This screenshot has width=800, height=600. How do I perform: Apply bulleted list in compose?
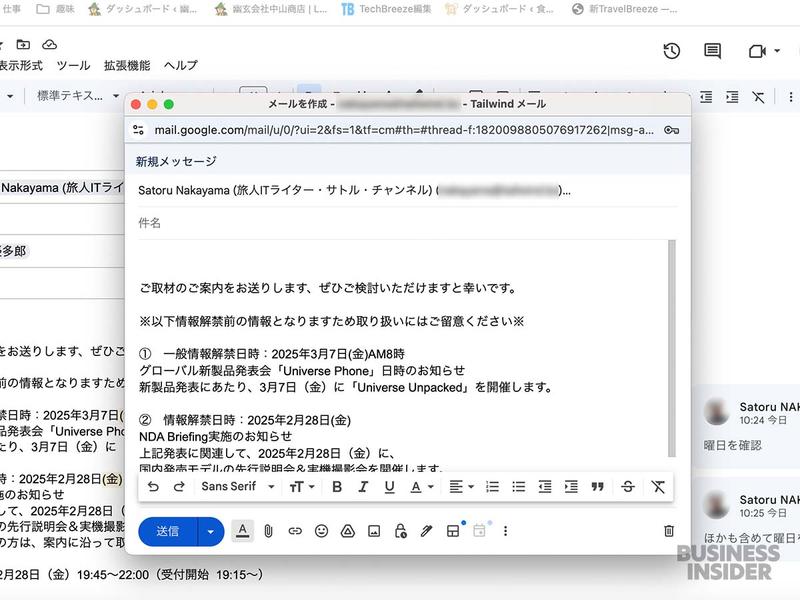(519, 487)
